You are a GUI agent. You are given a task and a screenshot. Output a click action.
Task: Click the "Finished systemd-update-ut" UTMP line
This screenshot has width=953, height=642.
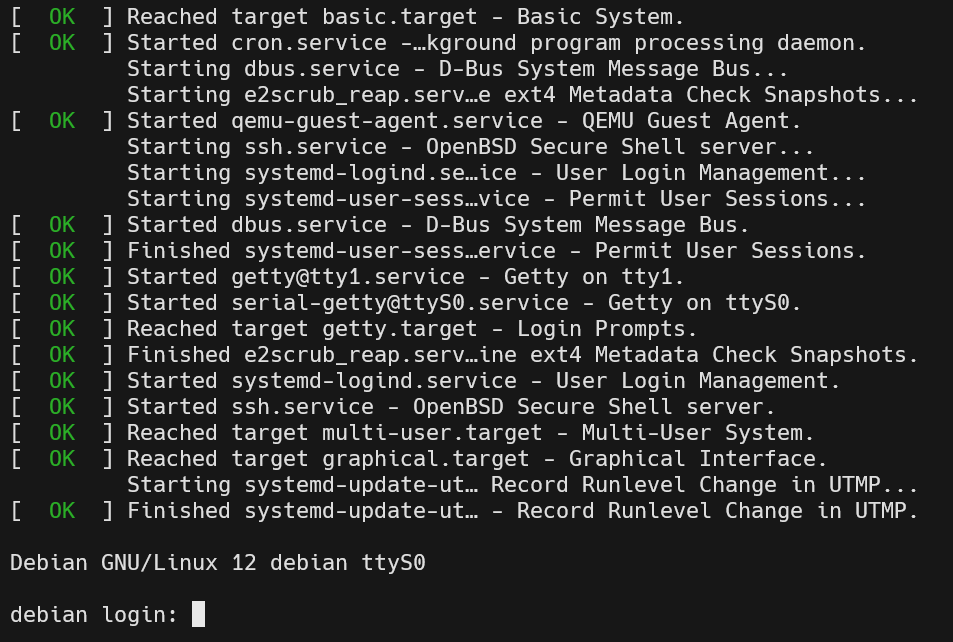[522, 511]
